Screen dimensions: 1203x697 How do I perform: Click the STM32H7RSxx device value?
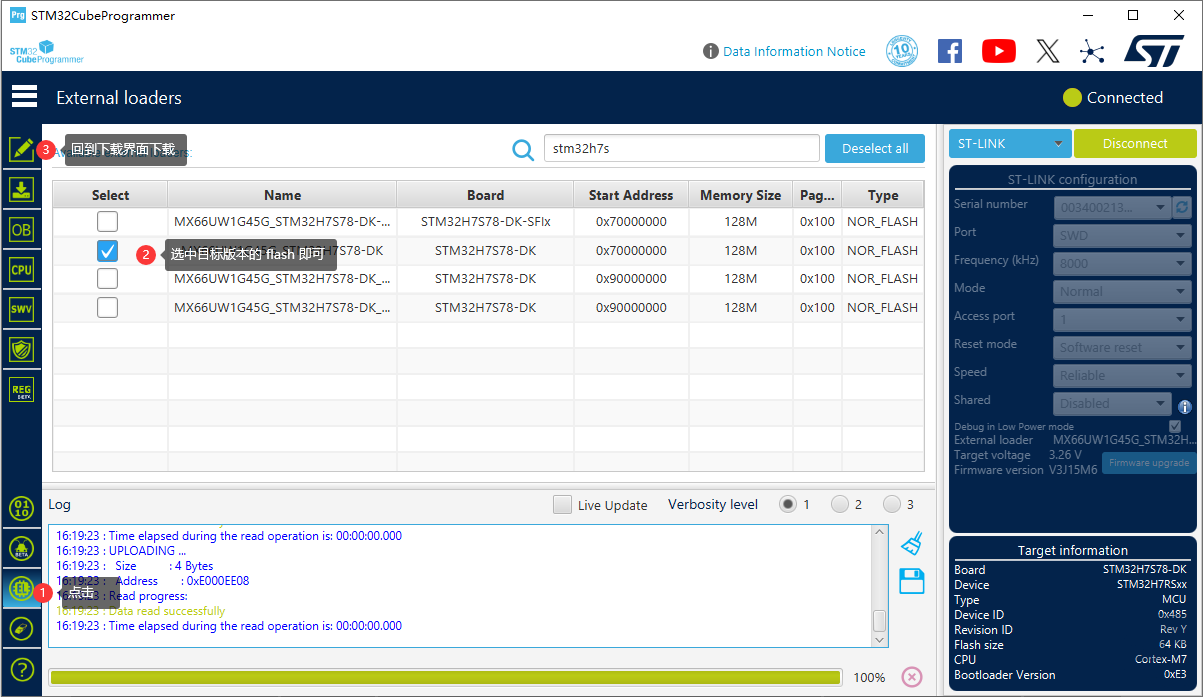pos(1152,585)
